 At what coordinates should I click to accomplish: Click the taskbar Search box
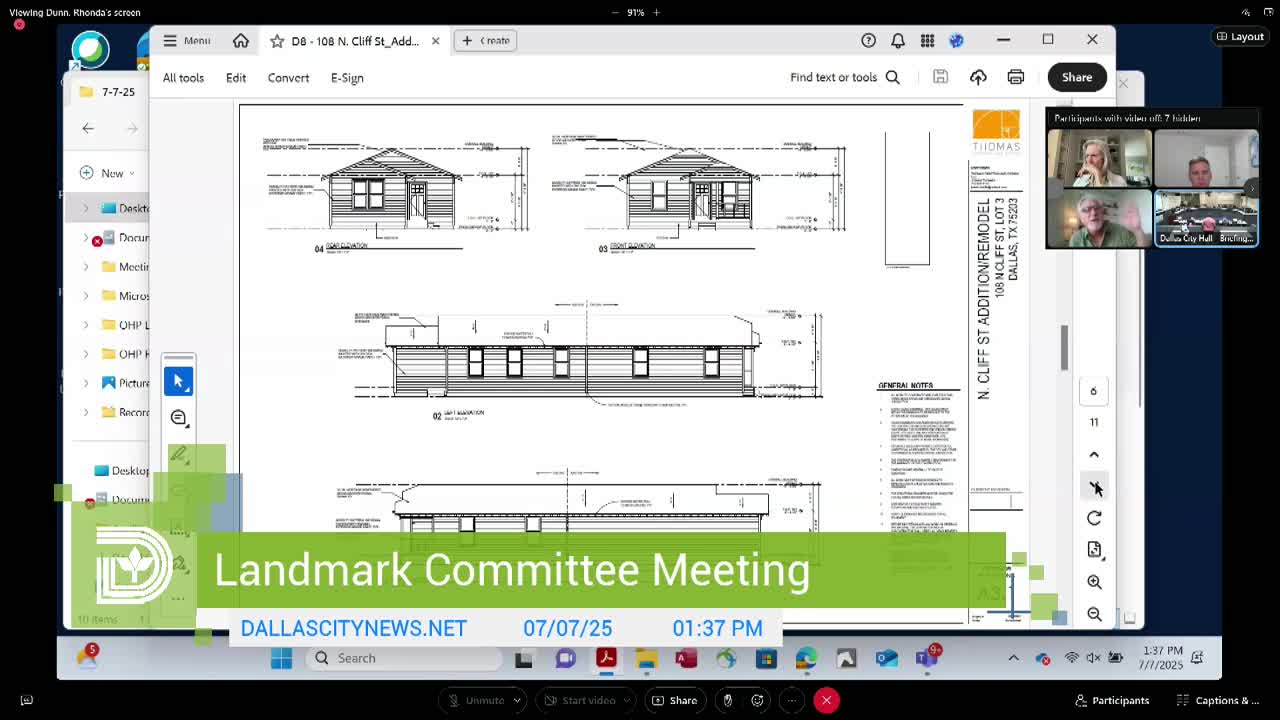coord(404,658)
